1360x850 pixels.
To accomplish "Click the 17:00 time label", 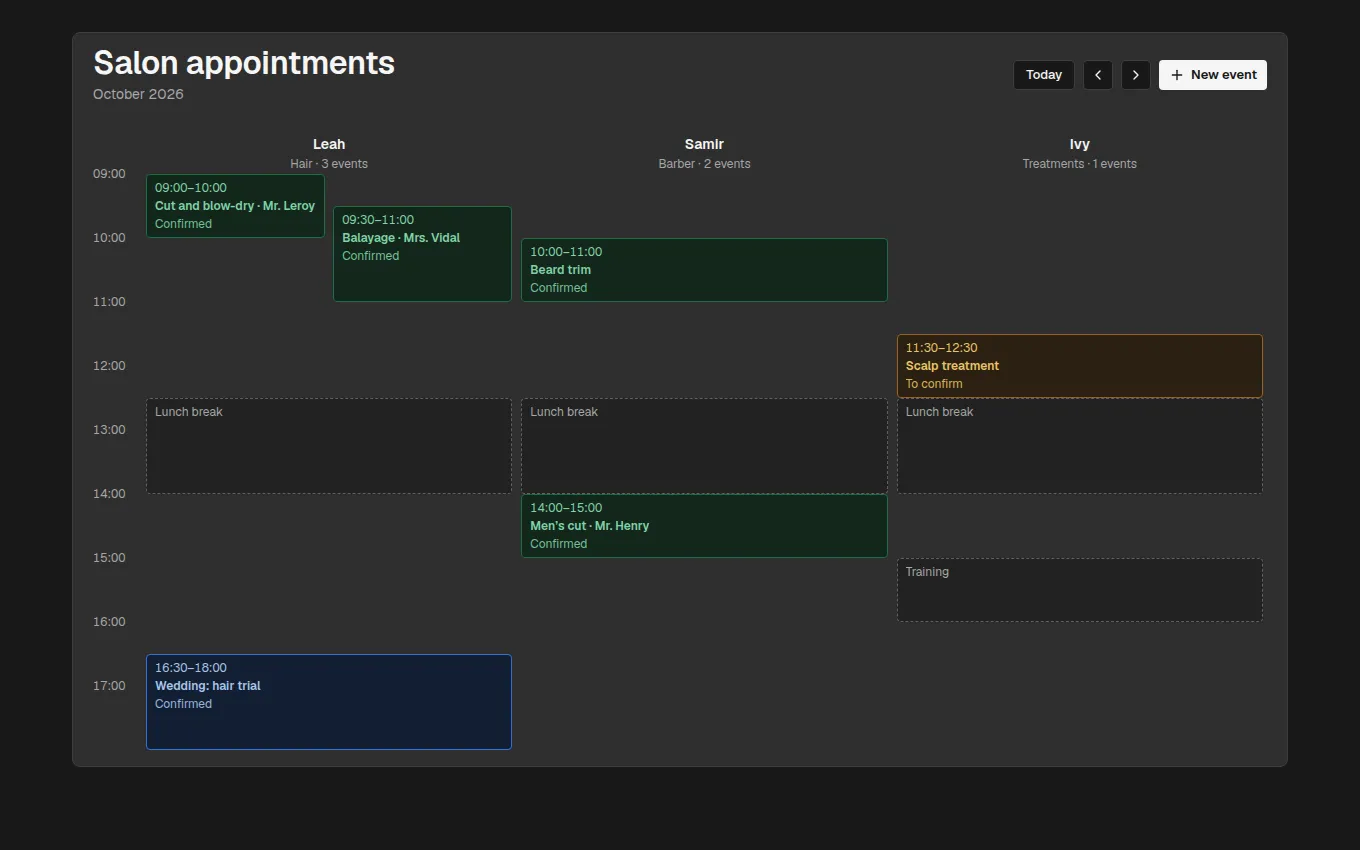I will (x=109, y=686).
